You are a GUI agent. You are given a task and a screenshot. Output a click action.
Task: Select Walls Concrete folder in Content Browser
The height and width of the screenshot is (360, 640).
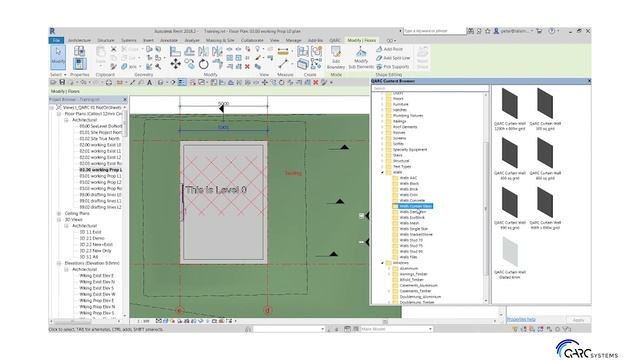pos(409,201)
